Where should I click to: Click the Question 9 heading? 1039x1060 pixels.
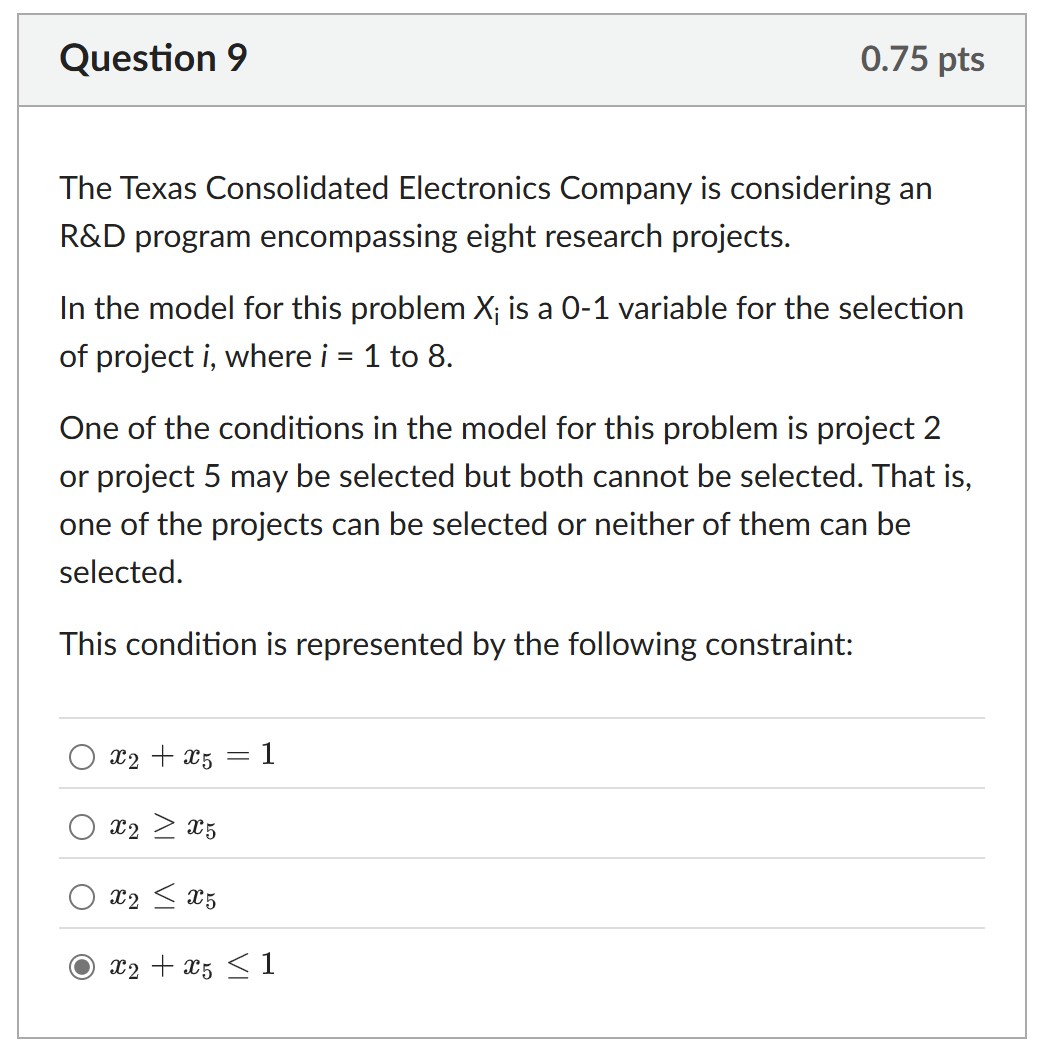pos(151,58)
